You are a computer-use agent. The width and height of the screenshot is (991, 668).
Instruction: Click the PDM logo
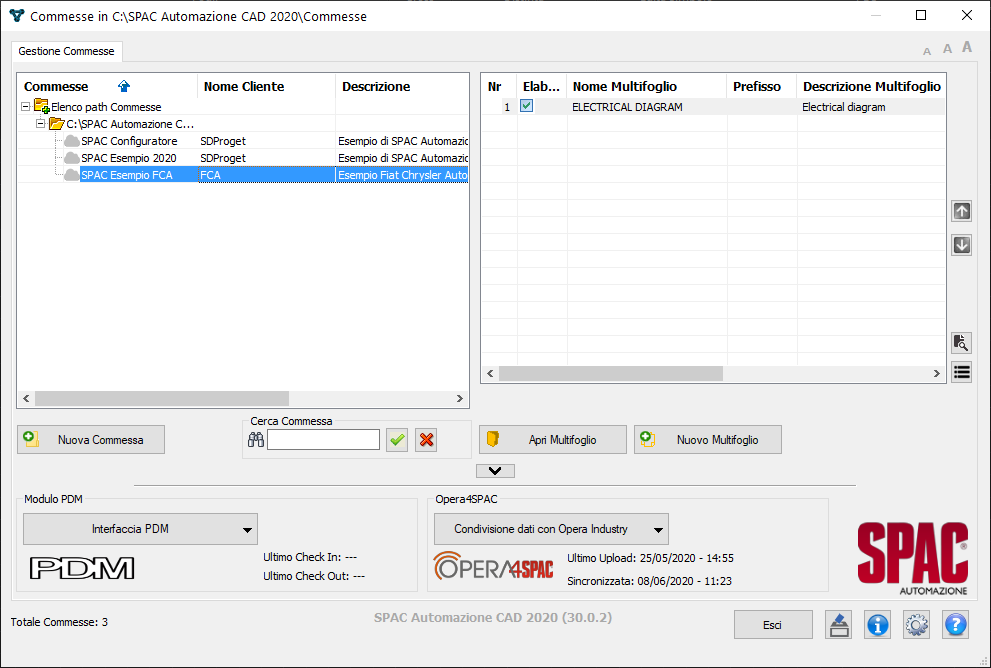point(82,568)
